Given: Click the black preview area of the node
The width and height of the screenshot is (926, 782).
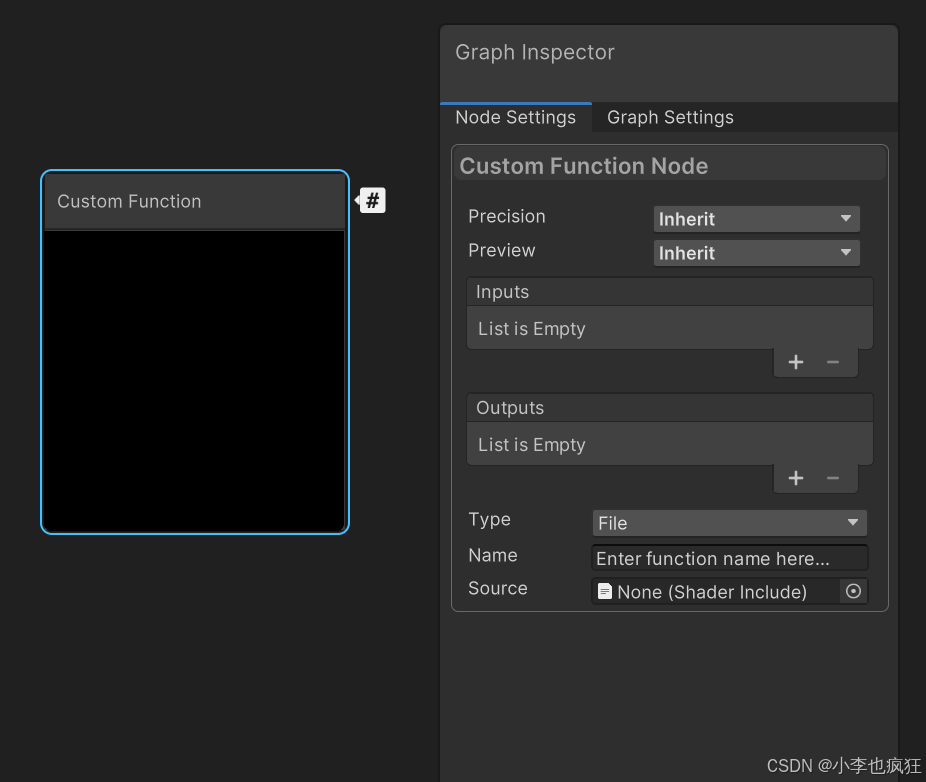Looking at the screenshot, I should point(195,380).
